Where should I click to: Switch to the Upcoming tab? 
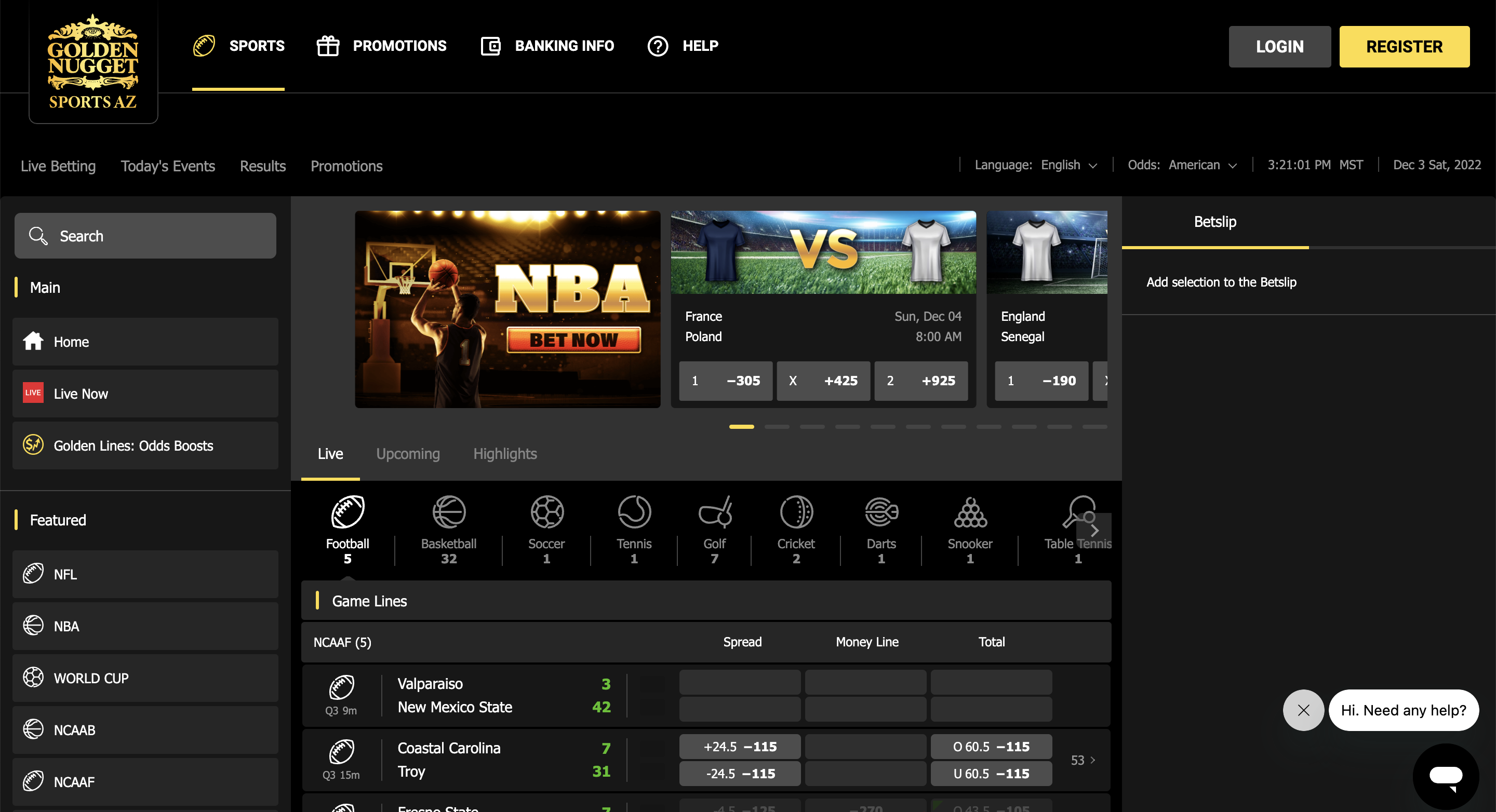tap(408, 454)
